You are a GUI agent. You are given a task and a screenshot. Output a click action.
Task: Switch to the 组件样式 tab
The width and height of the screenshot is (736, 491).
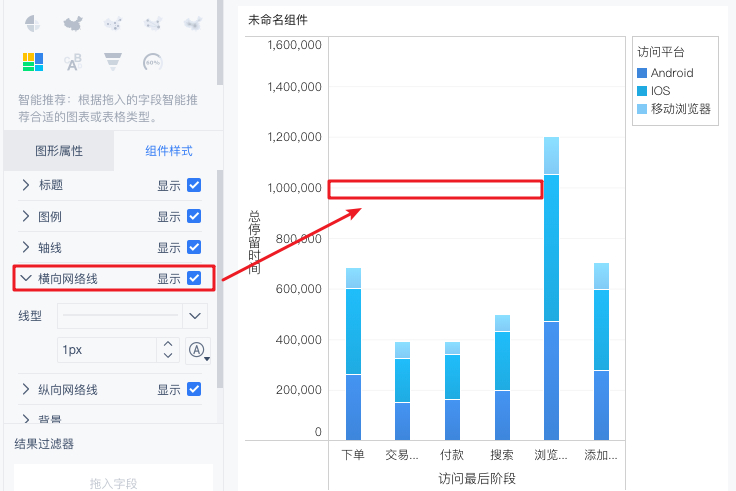(169, 151)
